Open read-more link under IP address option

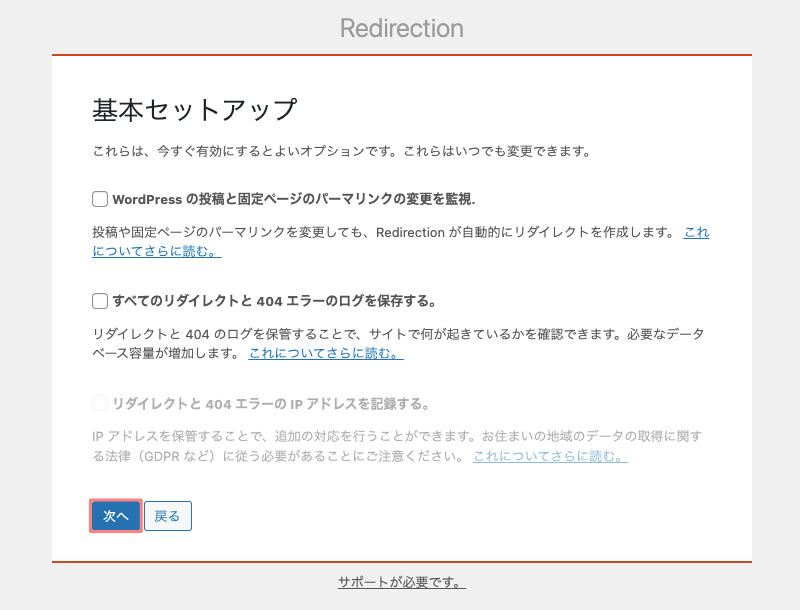click(551, 456)
